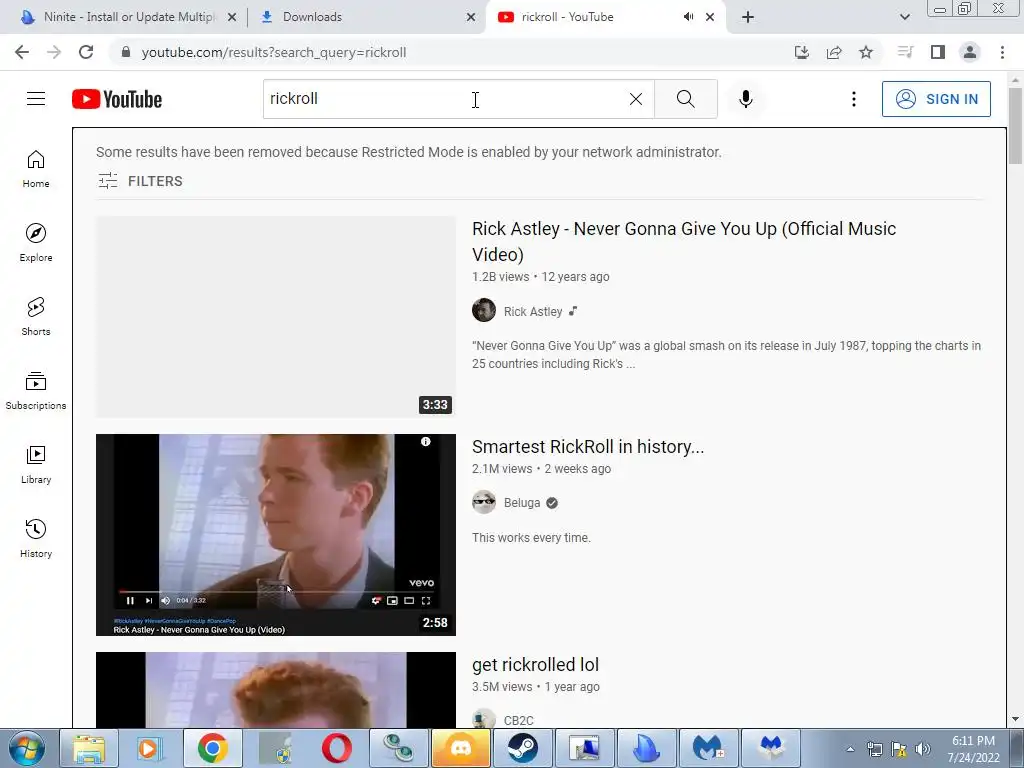
Task: Open History in the YouTube sidebar
Action: [36, 539]
